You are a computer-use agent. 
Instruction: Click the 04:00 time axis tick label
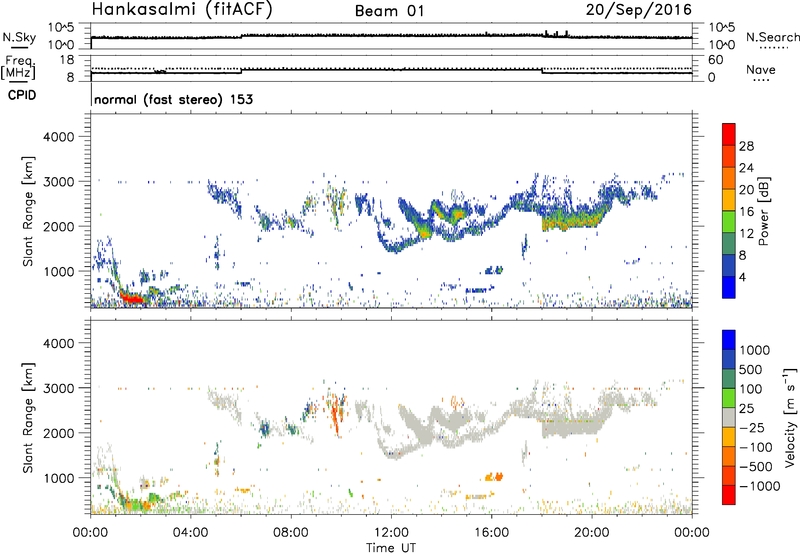(191, 533)
